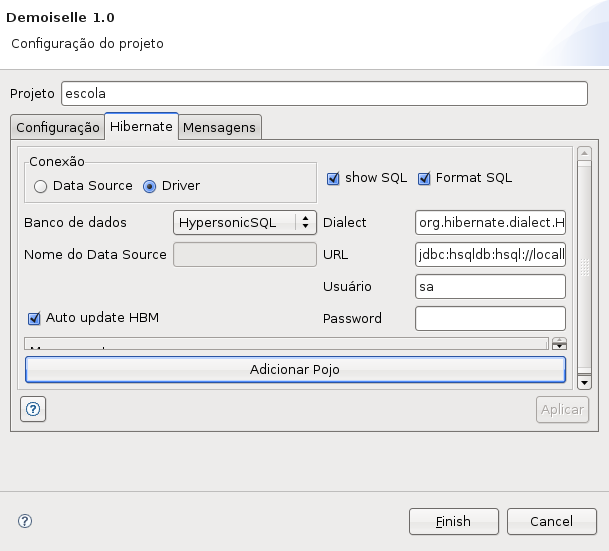
Task: Select the Driver connection option
Action: (x=151, y=186)
